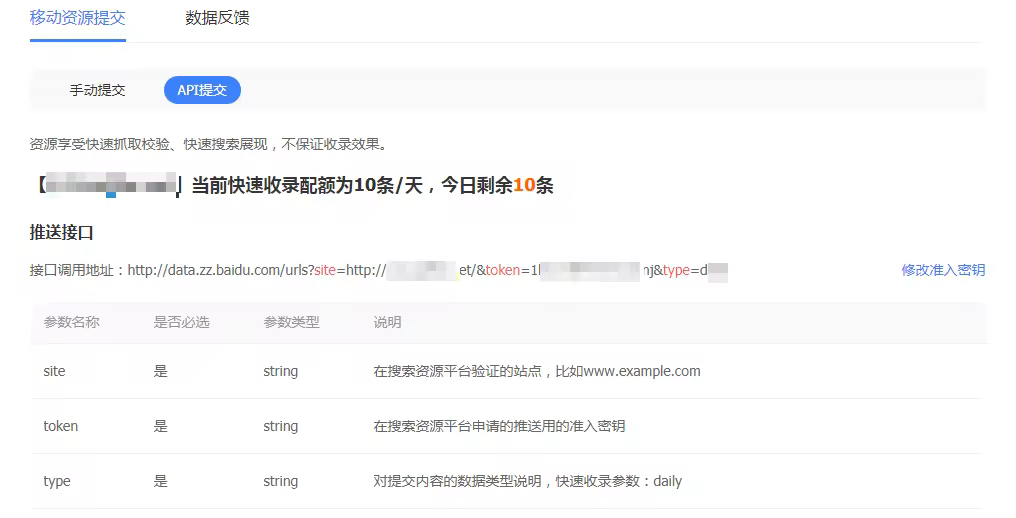Click 是 in the type row
This screenshot has width=1016, height=518.
pyautogui.click(x=161, y=482)
